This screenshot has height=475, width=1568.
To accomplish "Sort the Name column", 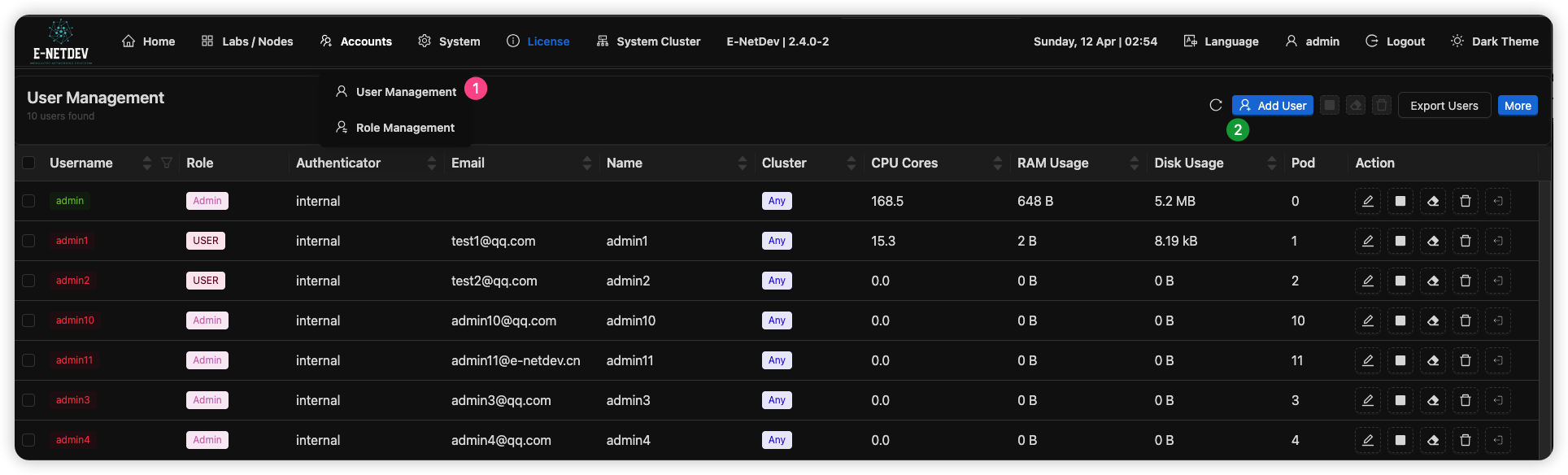I will coord(743,163).
